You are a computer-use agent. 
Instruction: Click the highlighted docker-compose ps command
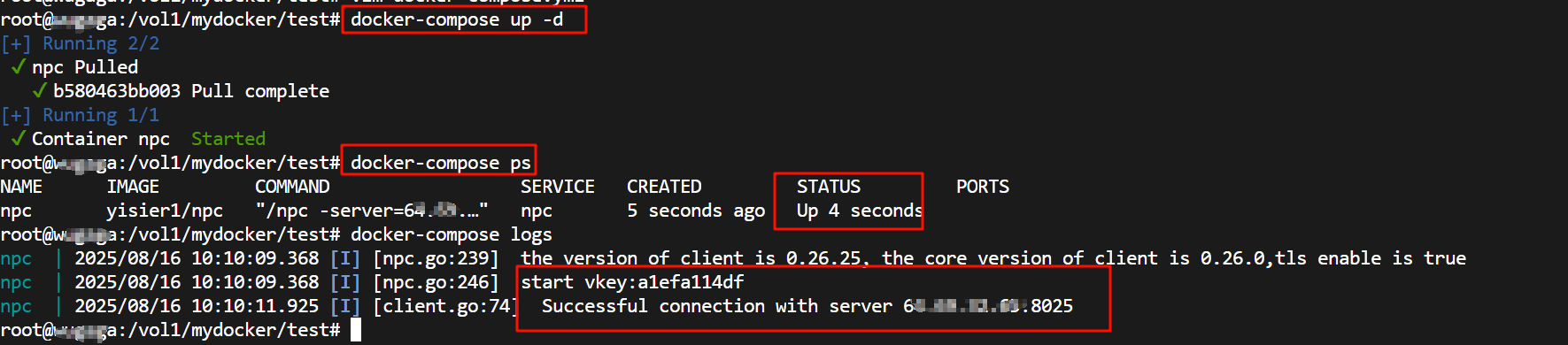click(441, 163)
